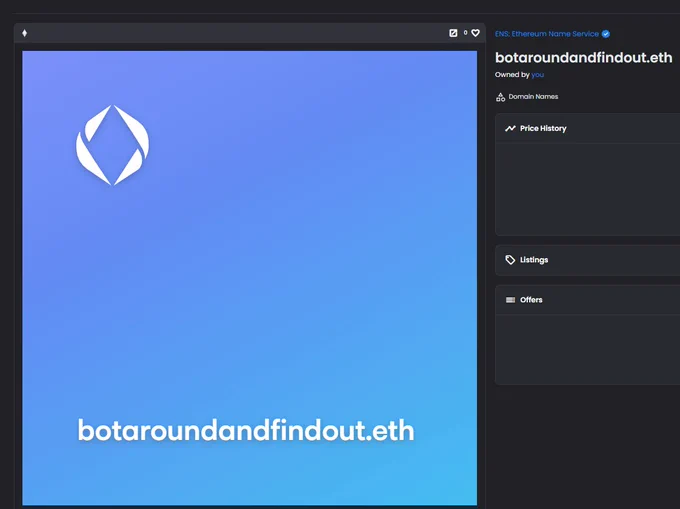Click the botaroundandfindout.eth title heading
680x509 pixels.
coord(584,58)
